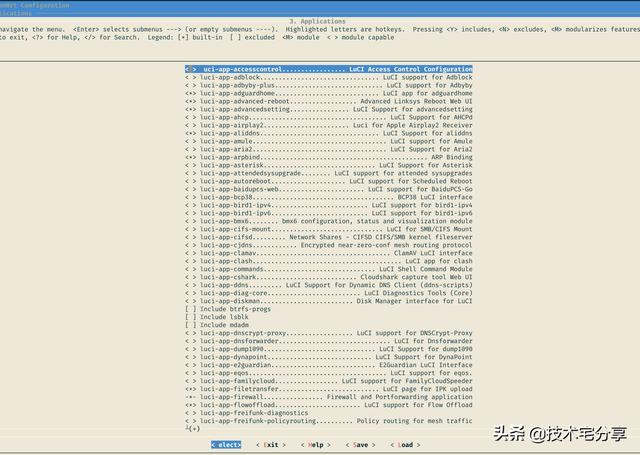This screenshot has width=640, height=455.
Task: Open the Help button
Action: pyautogui.click(x=316, y=445)
